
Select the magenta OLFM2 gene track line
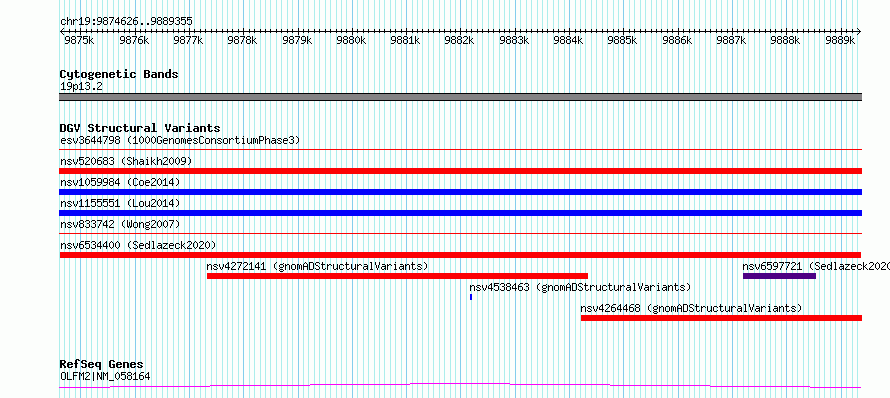(x=460, y=386)
